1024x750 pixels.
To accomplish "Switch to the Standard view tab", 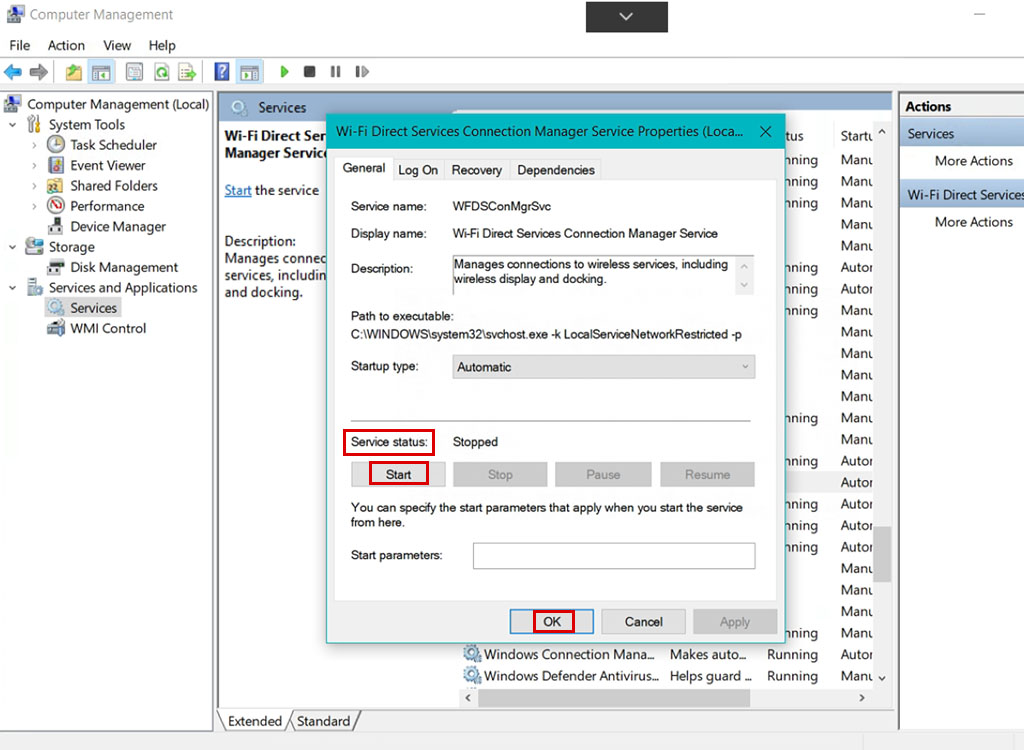I will 323,721.
